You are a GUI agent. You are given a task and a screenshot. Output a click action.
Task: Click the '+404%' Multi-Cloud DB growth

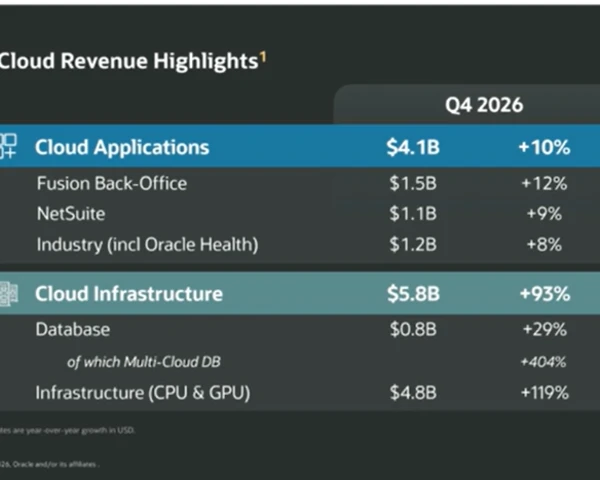(543, 362)
